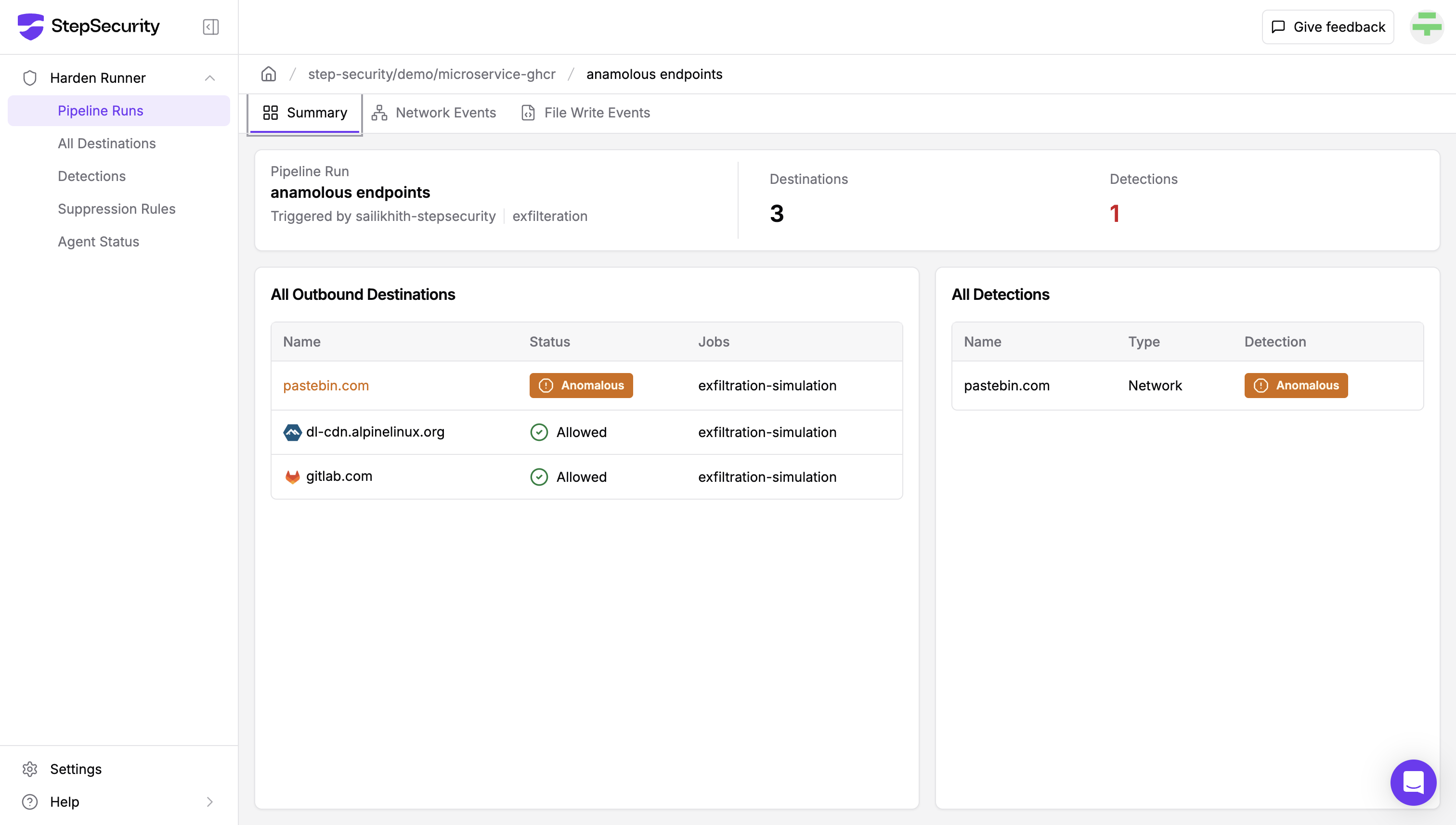
Task: Click the Harden Runner shield icon
Action: (x=29, y=77)
